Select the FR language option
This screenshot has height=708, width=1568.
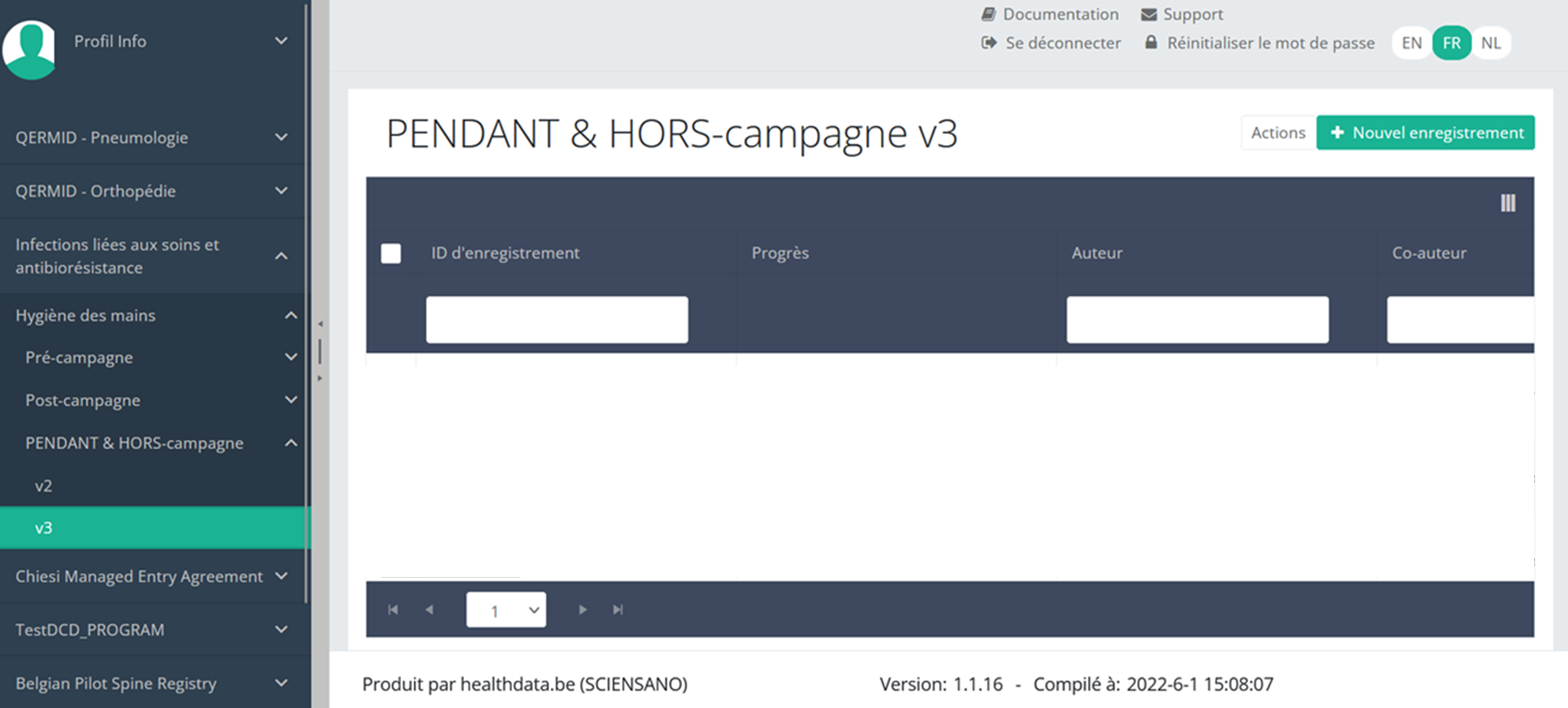1451,43
